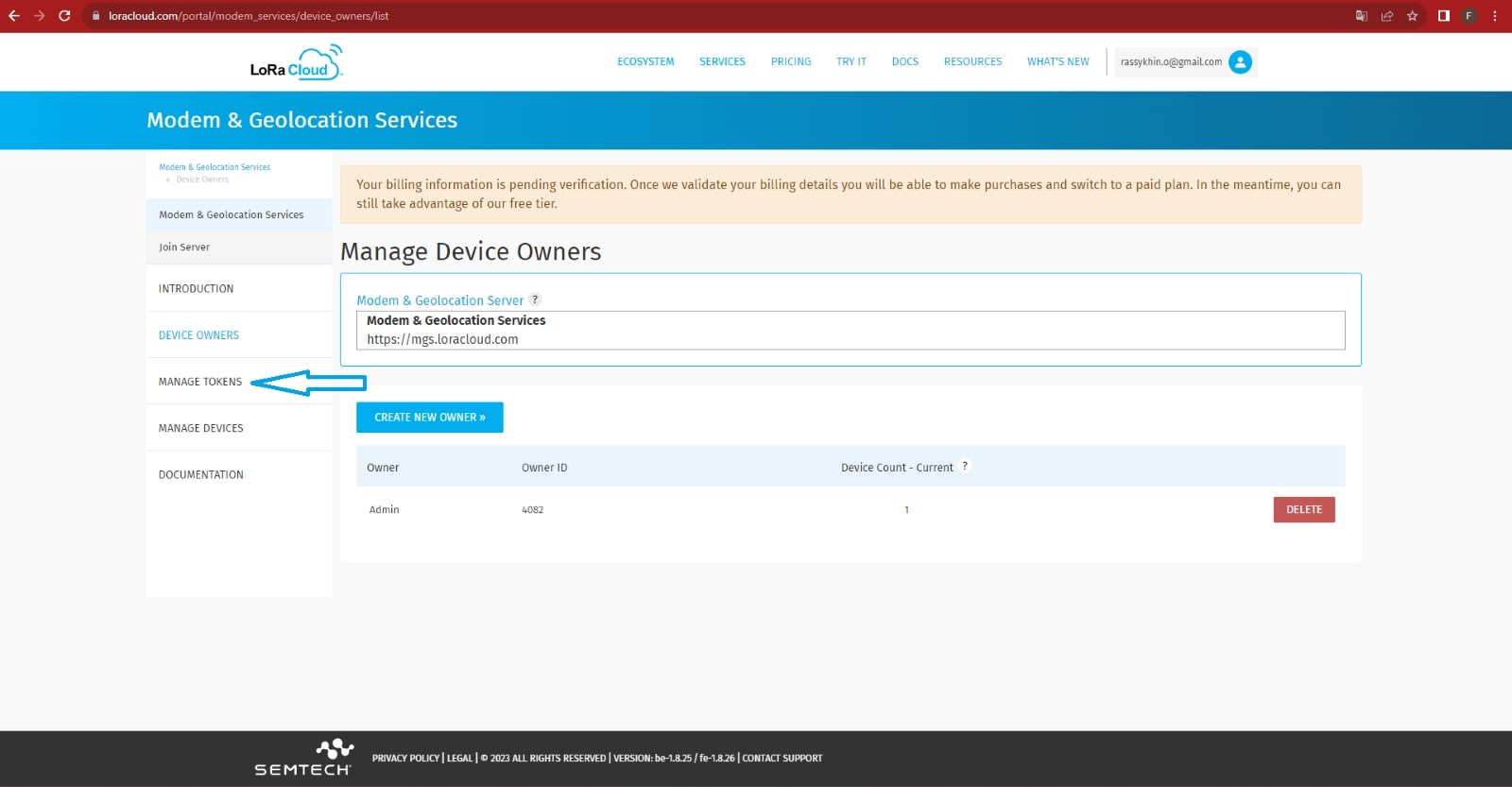The image size is (1512, 787).
Task: Open WHAT'S NEW page
Action: (1058, 61)
